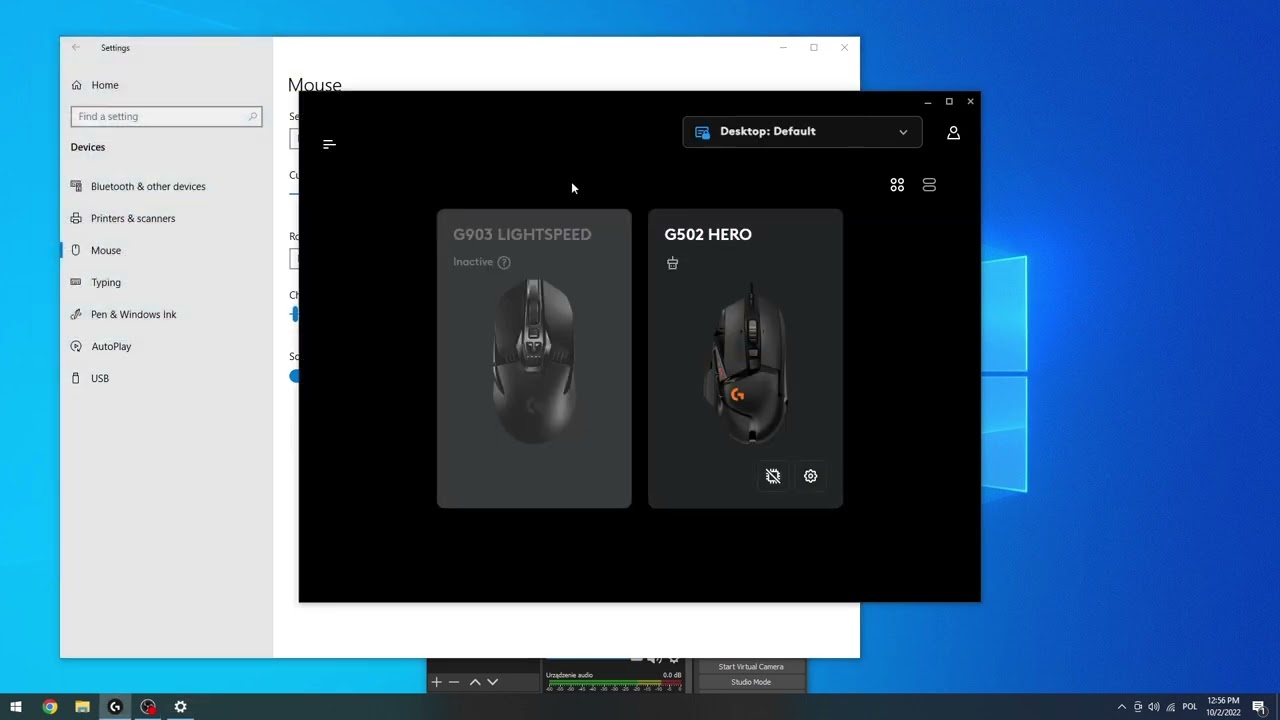
Task: Go back in the Settings window
Action: click(76, 47)
